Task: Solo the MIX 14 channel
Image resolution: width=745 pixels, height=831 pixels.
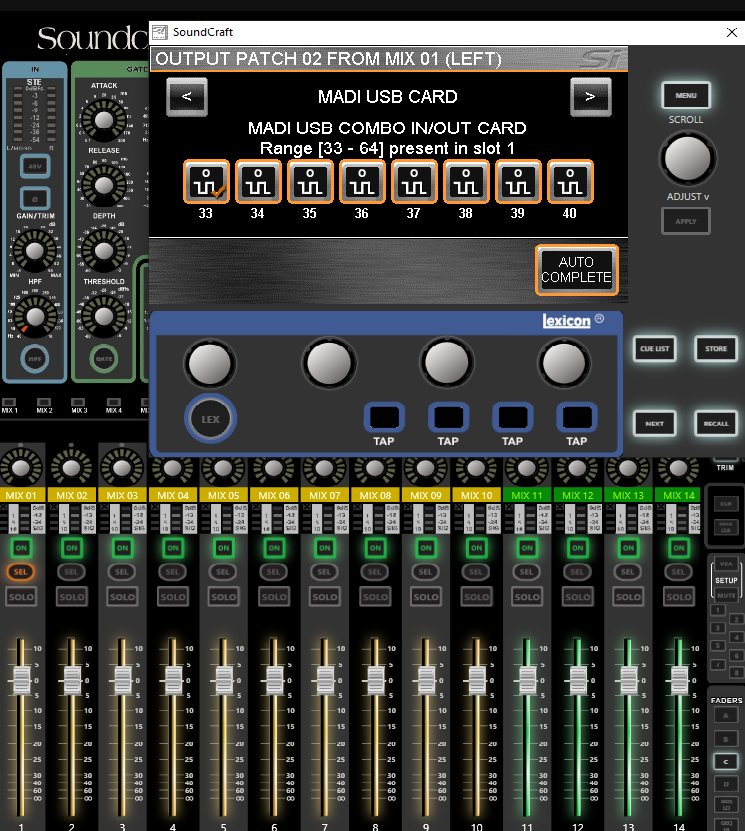Action: tap(679, 597)
